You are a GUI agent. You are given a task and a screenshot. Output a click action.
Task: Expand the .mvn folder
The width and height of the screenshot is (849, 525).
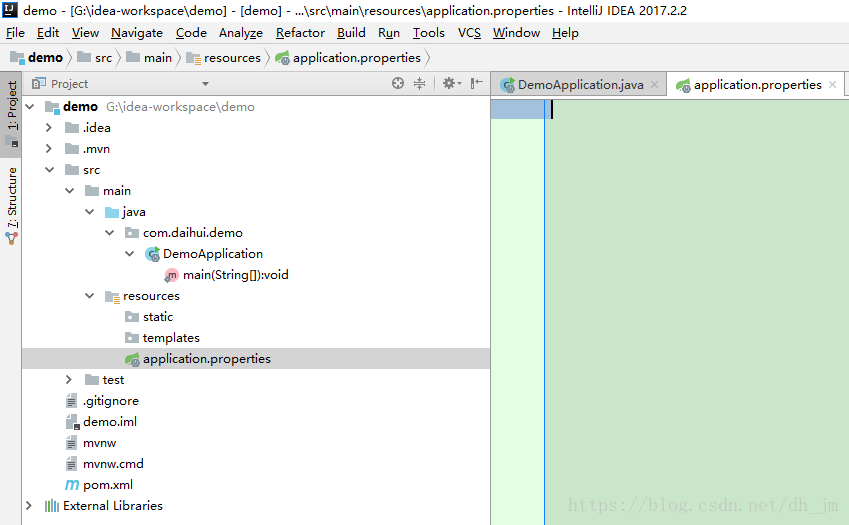point(49,149)
